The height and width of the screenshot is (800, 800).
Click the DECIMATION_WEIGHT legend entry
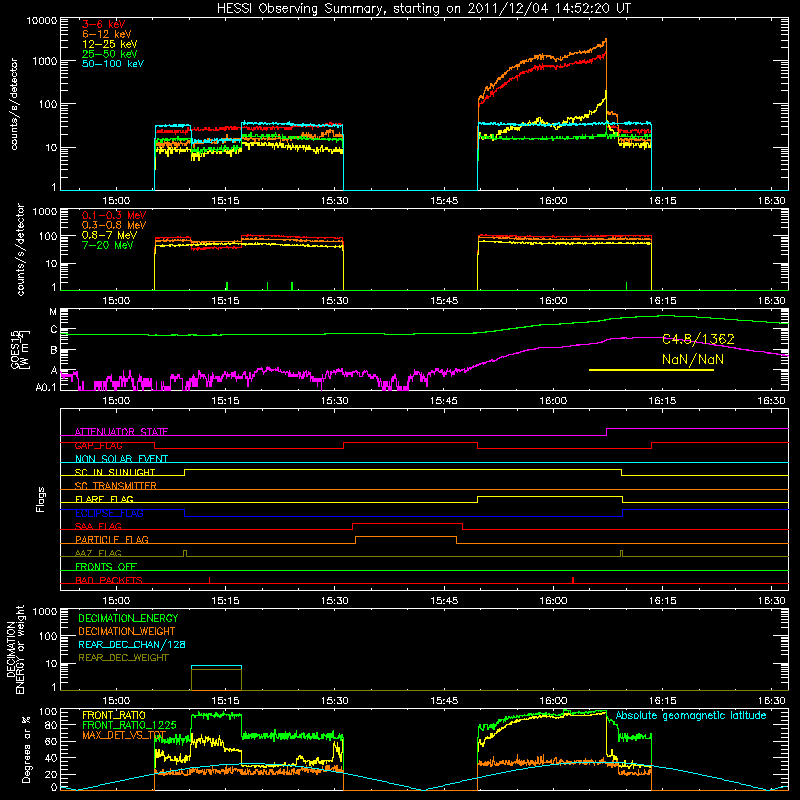pyautogui.click(x=127, y=632)
